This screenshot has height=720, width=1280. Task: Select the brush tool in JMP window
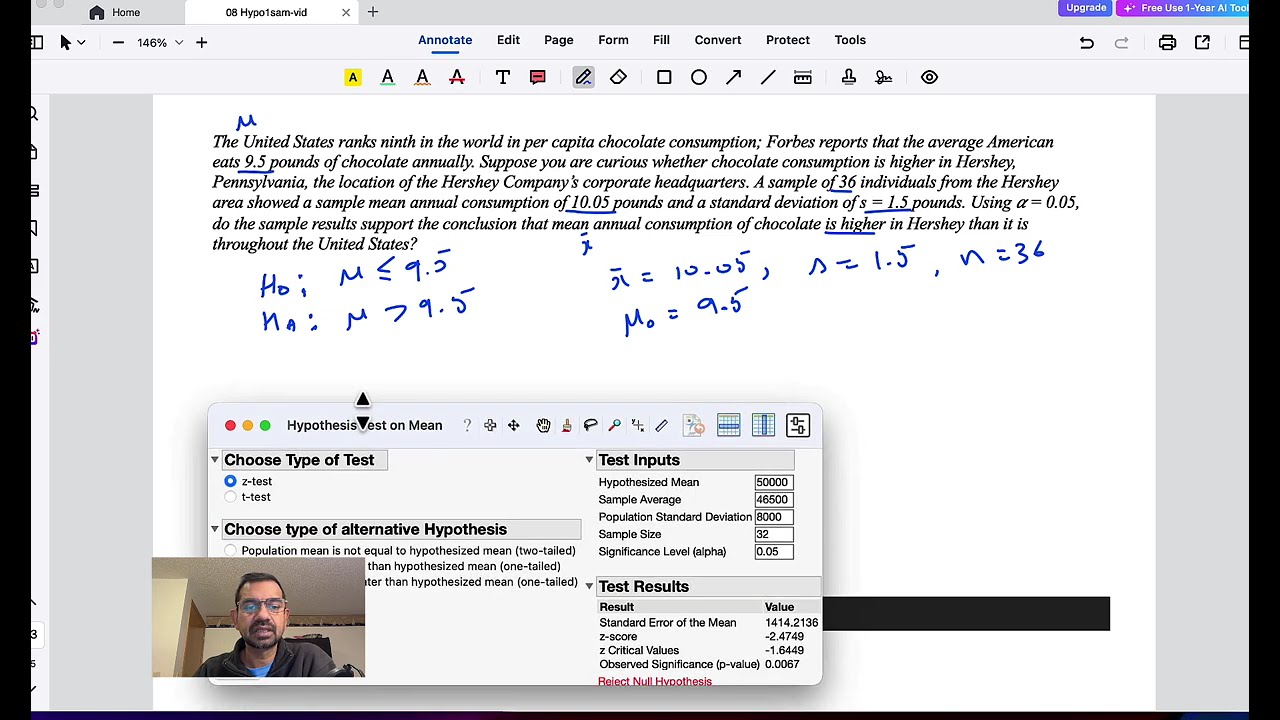point(567,425)
